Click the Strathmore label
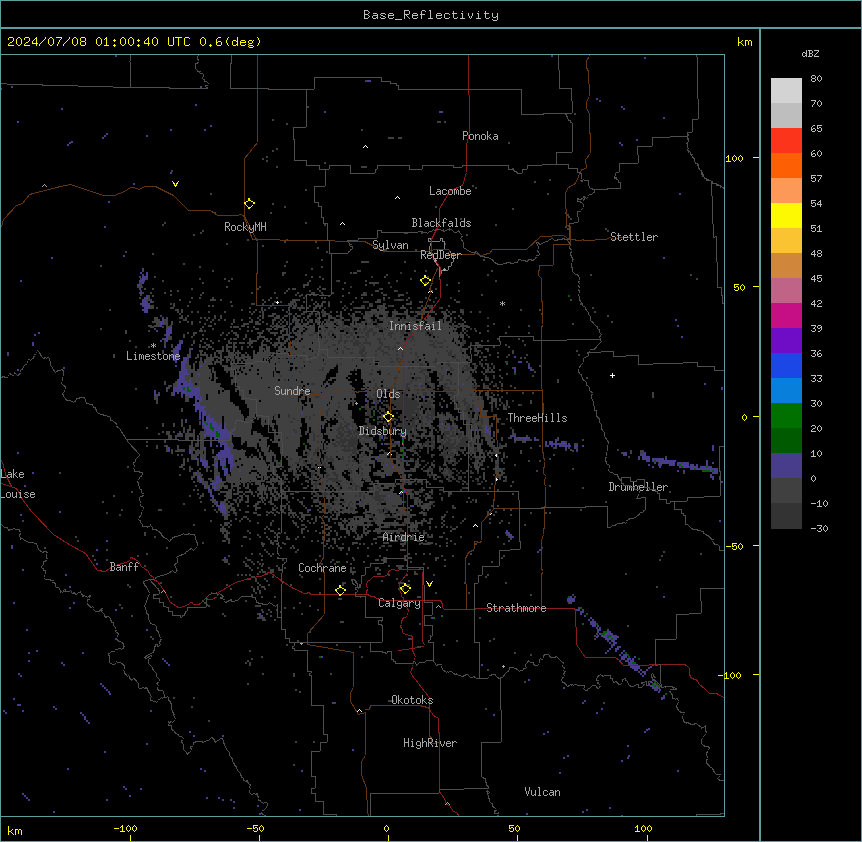Viewport: 862px width, 842px height. tap(516, 608)
